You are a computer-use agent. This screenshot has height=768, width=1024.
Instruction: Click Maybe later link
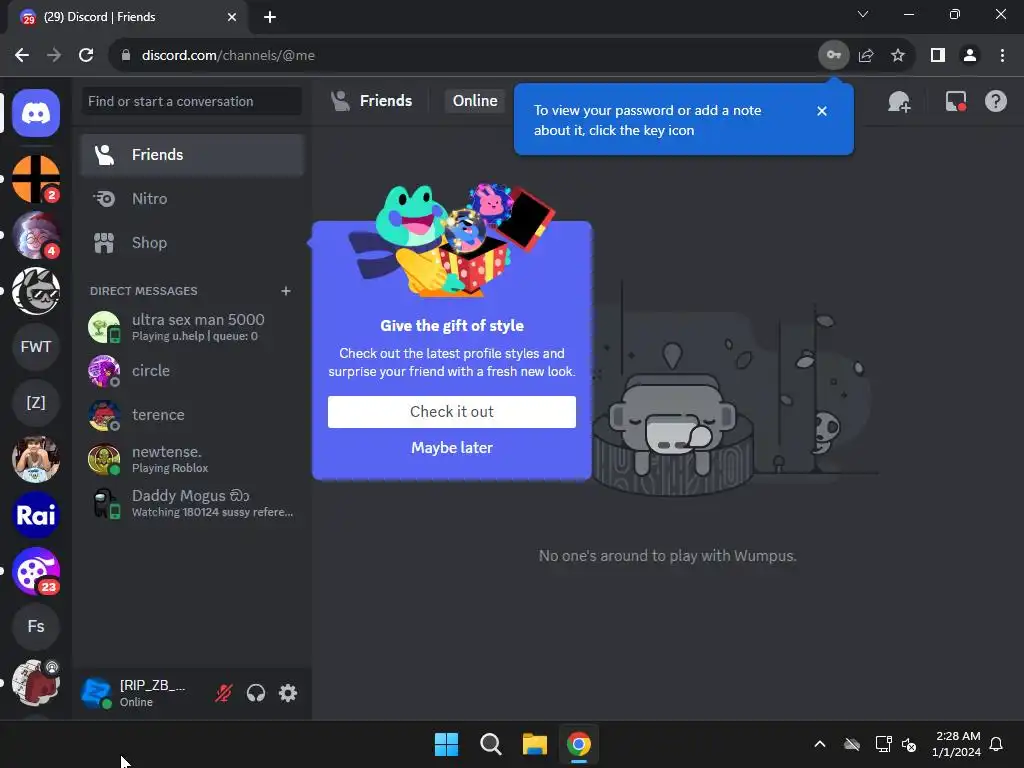click(452, 448)
